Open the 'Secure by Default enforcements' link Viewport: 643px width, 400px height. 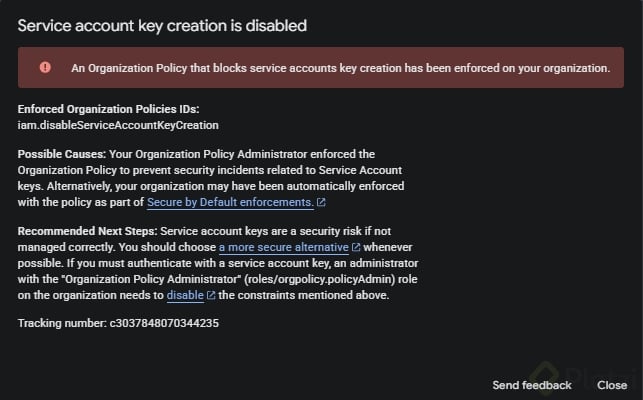230,202
